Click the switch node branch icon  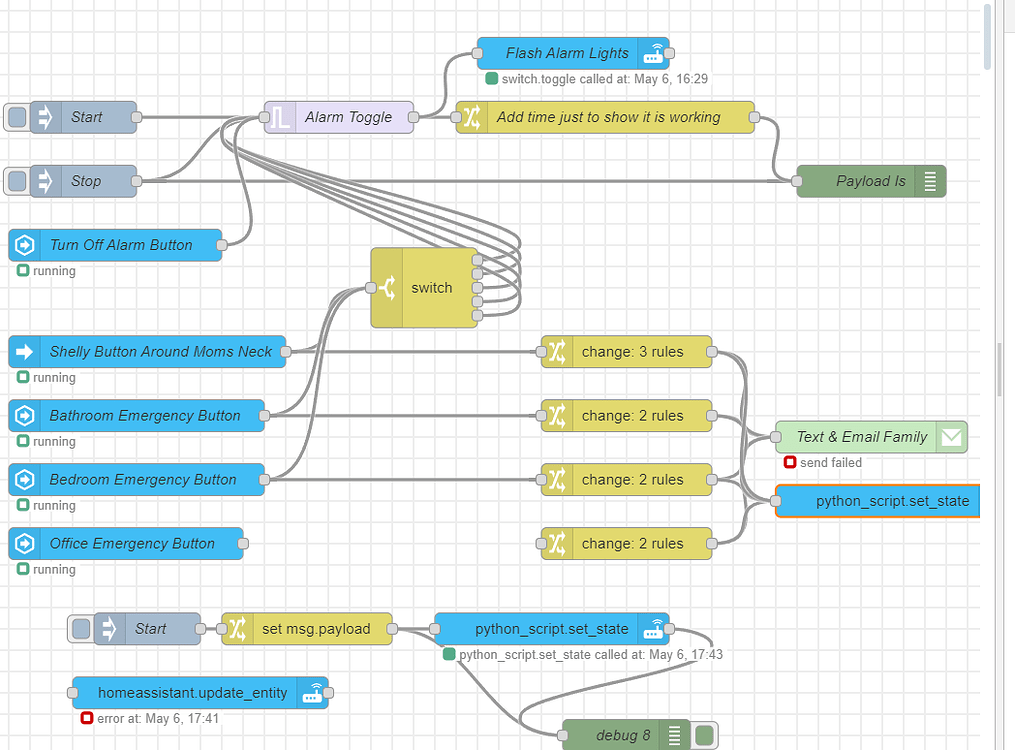point(387,288)
